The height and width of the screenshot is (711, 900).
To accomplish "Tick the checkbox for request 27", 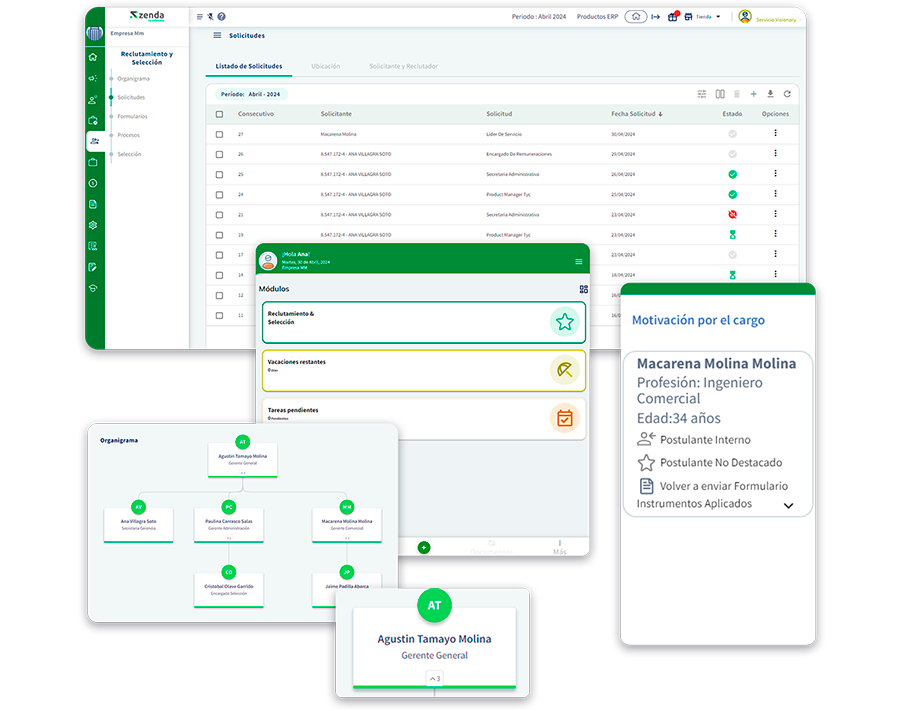I will pos(220,134).
